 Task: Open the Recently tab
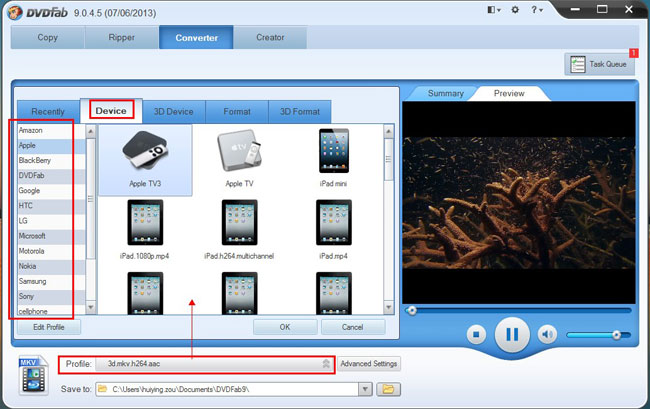(48, 111)
